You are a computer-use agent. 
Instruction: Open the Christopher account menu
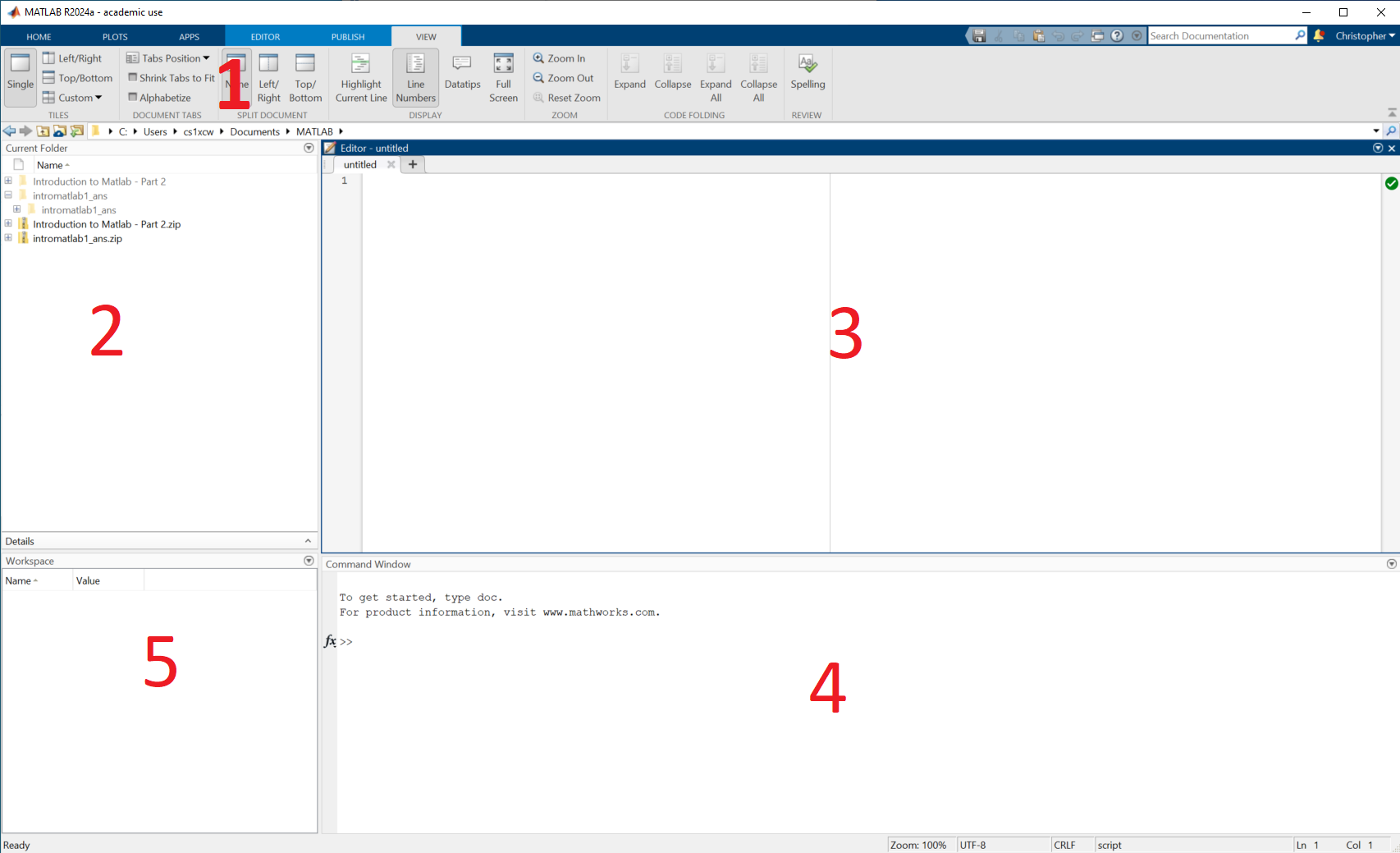click(1362, 35)
